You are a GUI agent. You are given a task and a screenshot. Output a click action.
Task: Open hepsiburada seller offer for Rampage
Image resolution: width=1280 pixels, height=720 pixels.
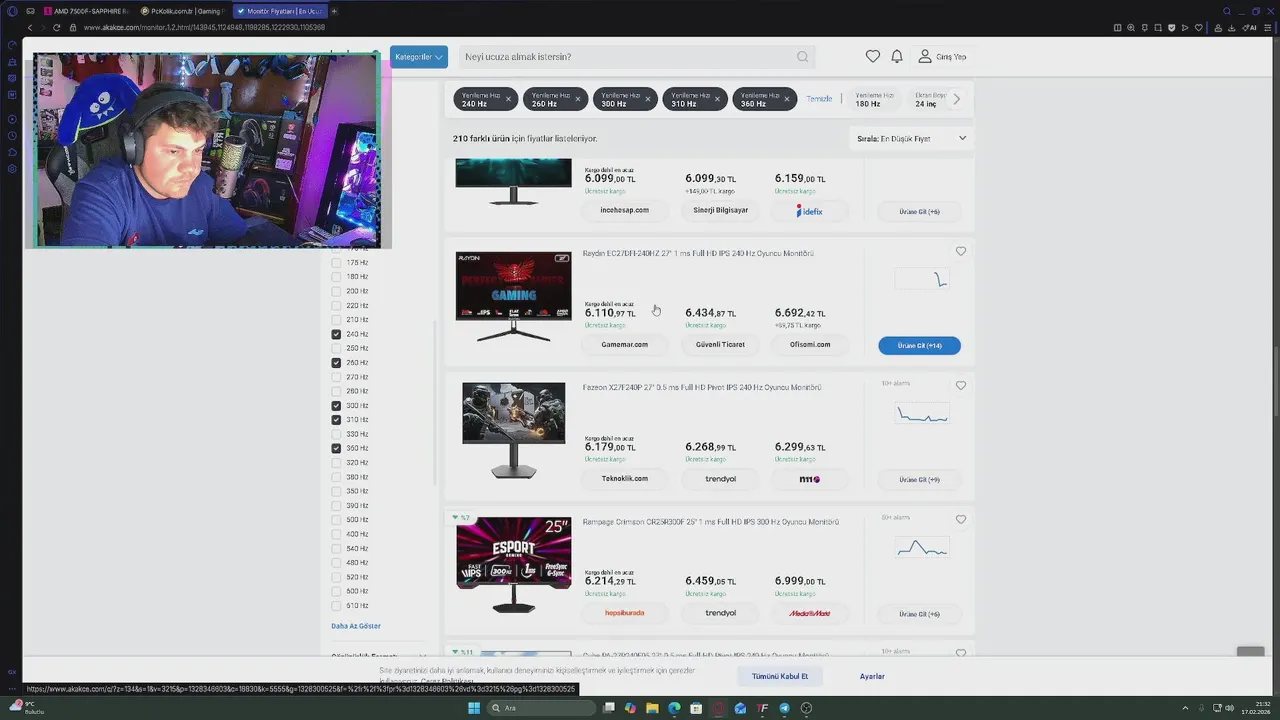click(625, 613)
